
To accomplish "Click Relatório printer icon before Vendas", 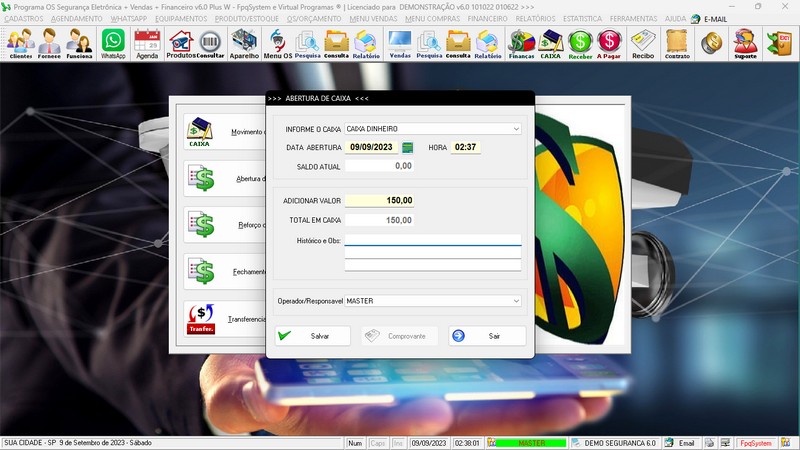I will click(x=366, y=44).
